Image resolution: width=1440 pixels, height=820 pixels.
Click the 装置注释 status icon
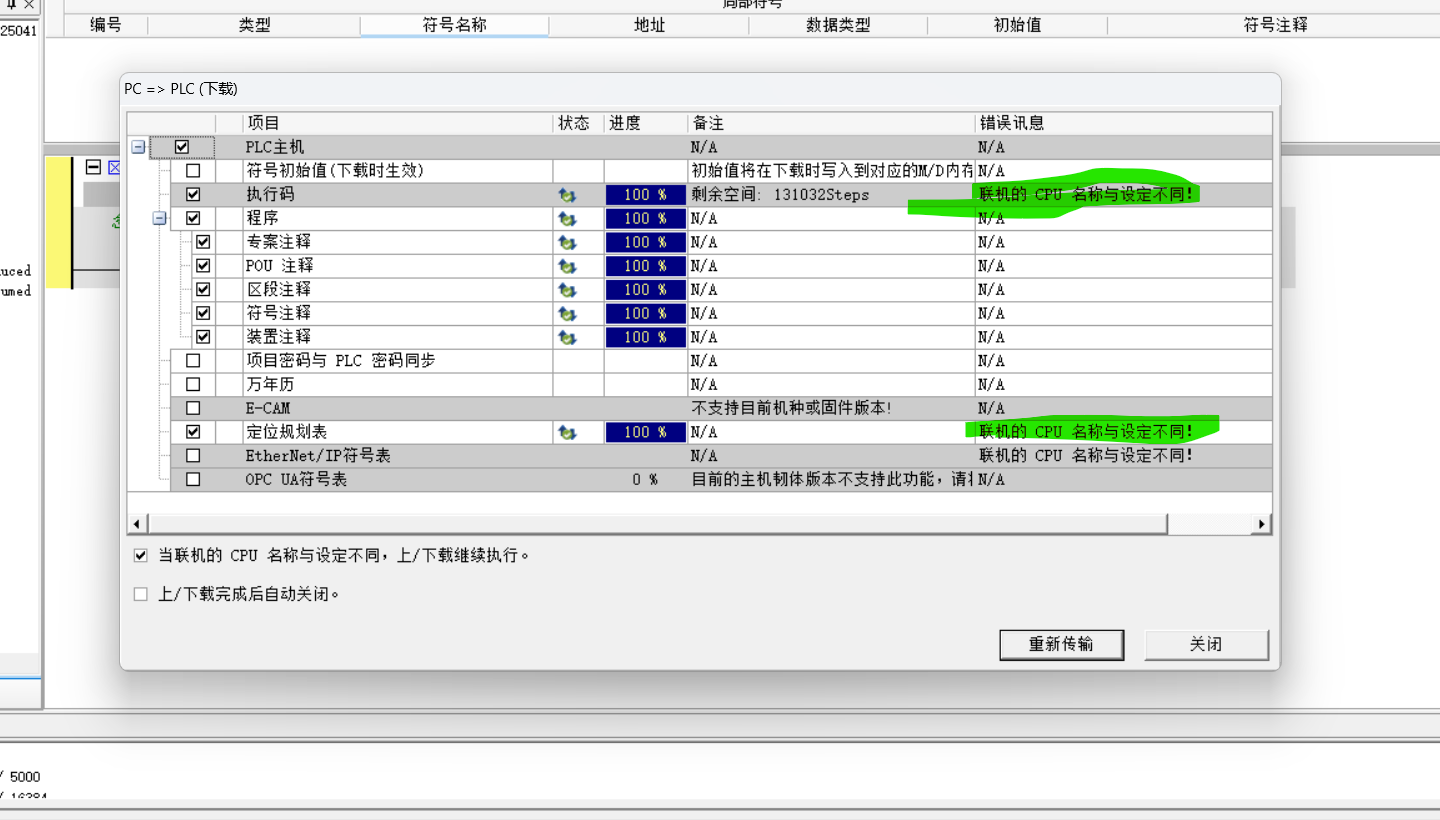click(x=567, y=338)
